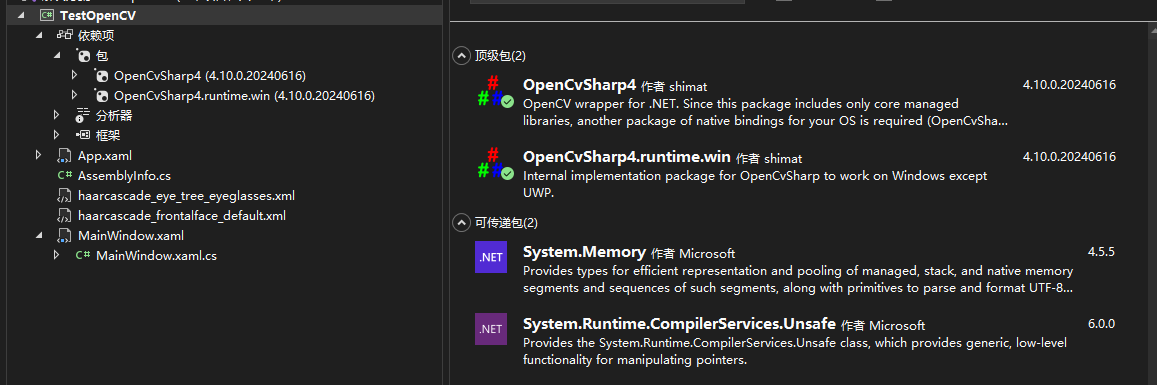The image size is (1157, 385).
Task: Select the System.Runtime.CompilerServices.Unsafe package title
Action: point(679,323)
